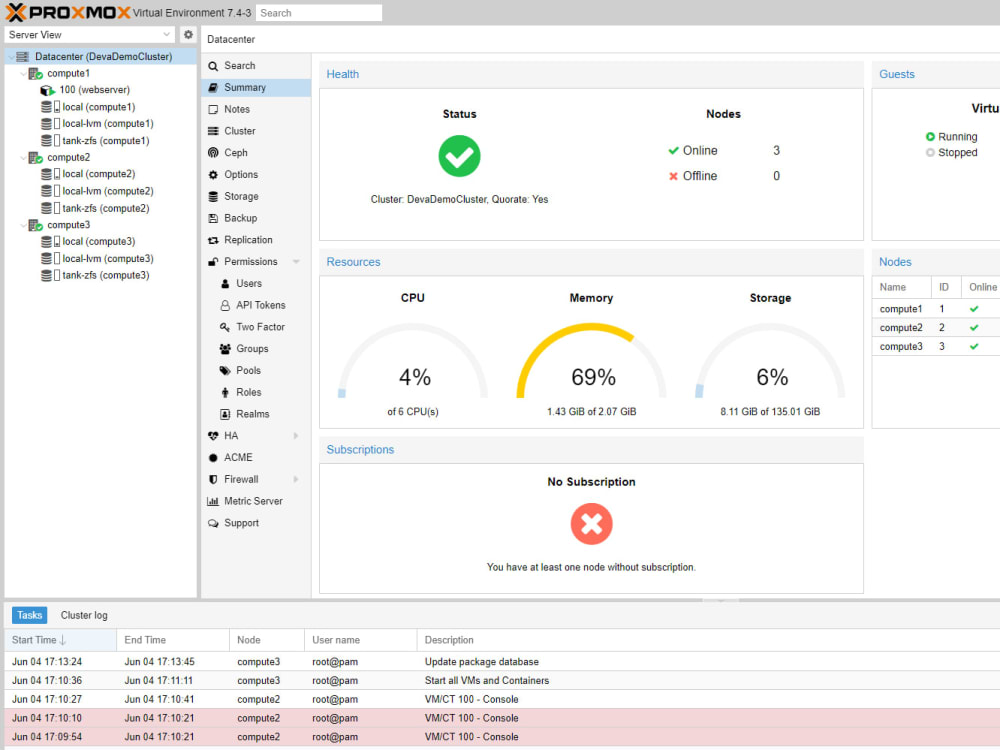Click the Datacenter server icon in tree
The image size is (1000, 750).
point(23,57)
